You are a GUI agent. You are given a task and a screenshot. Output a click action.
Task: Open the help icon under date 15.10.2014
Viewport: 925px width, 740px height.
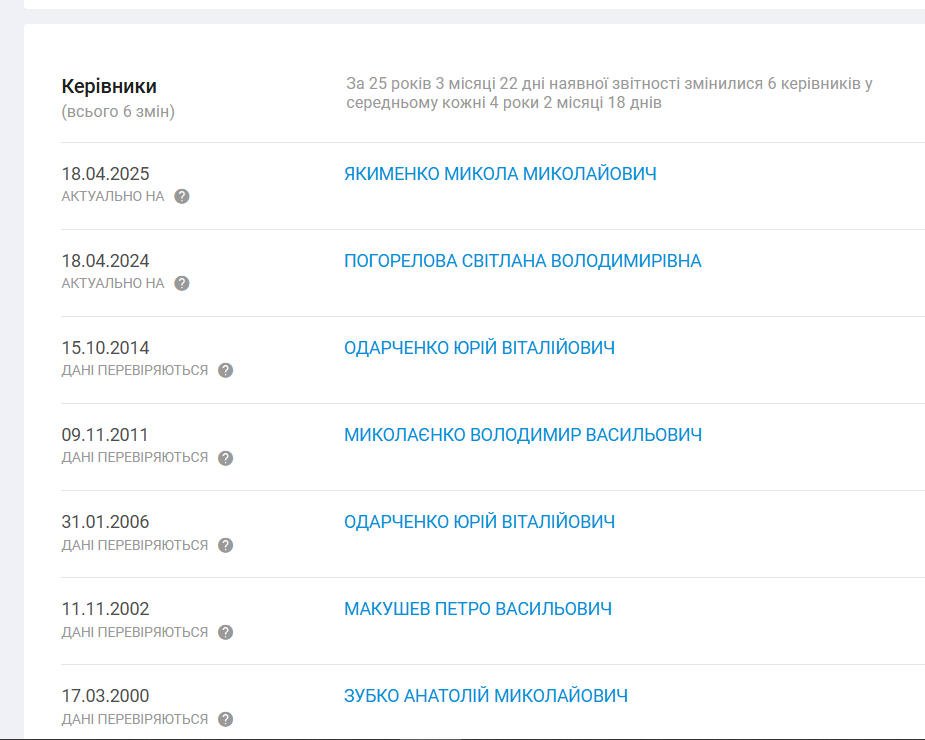(225, 371)
